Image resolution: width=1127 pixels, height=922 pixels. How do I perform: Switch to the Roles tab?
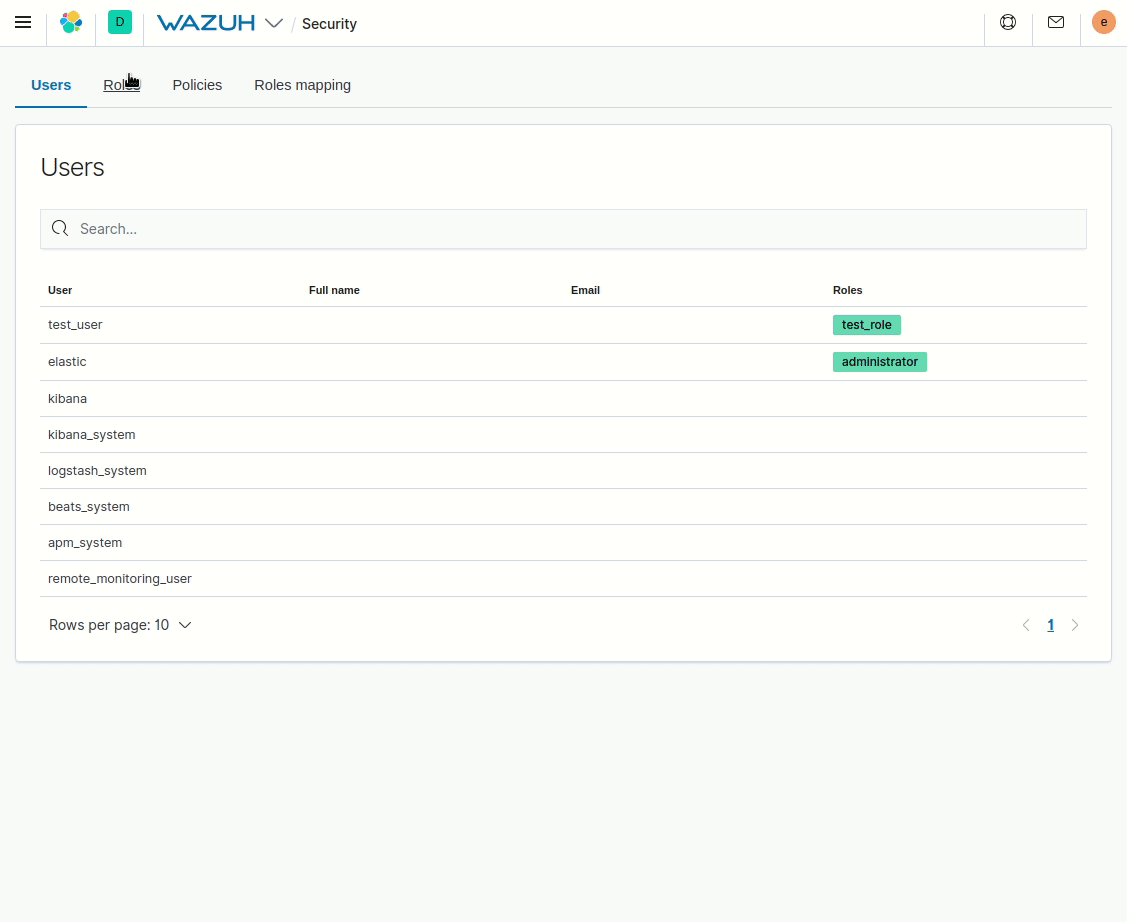[x=120, y=85]
